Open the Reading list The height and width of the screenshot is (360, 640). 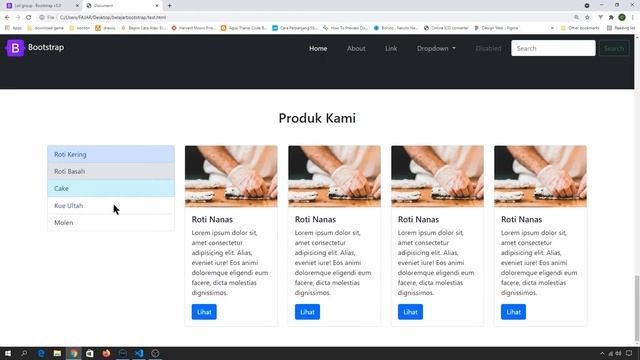click(621, 28)
